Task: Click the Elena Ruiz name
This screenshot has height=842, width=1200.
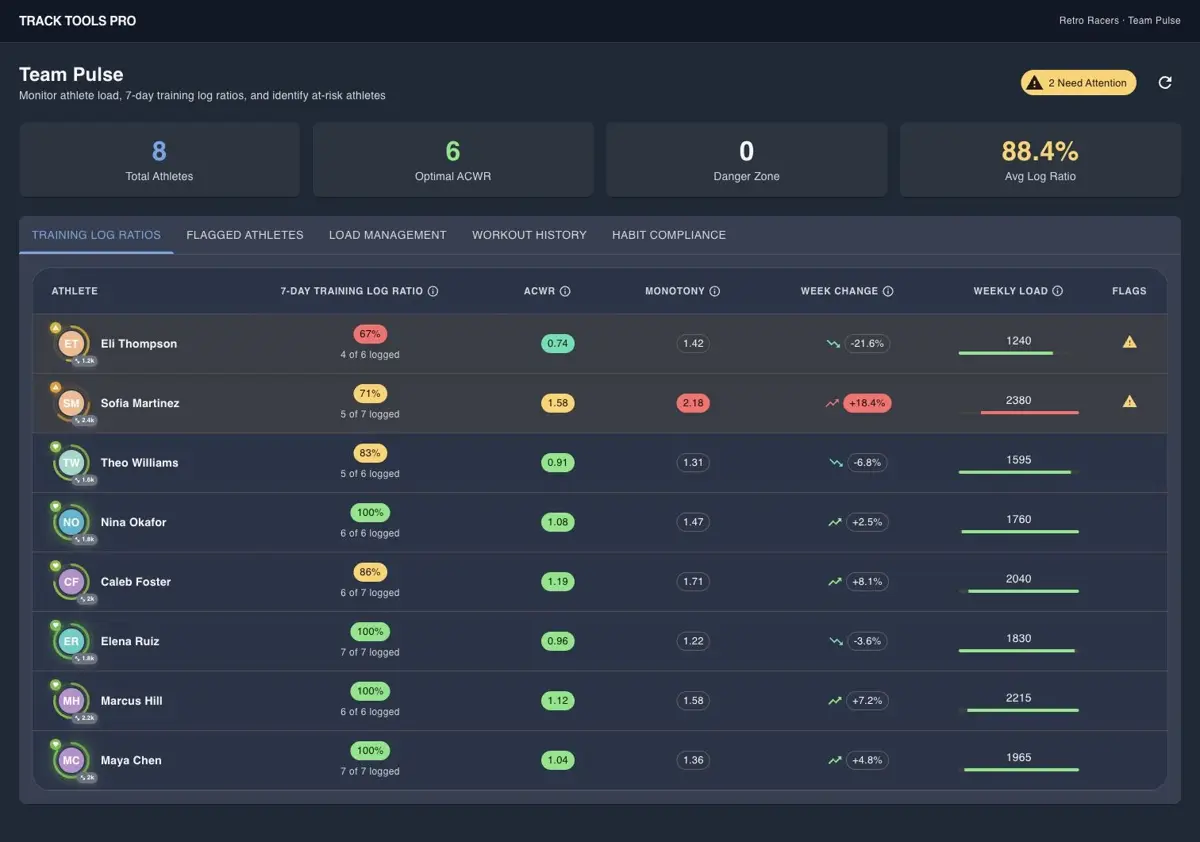Action: pyautogui.click(x=130, y=641)
